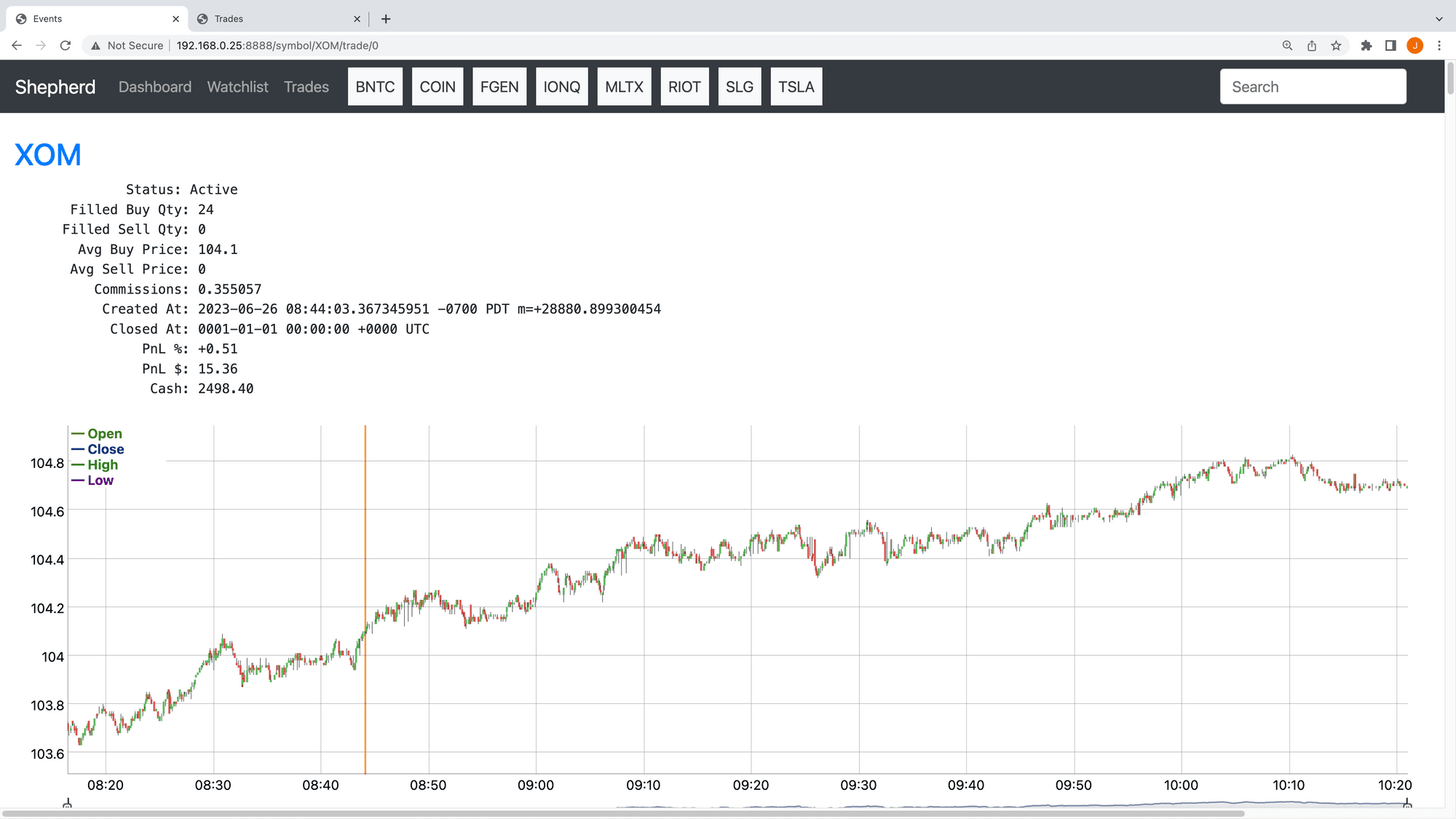Open Chrome three-dot menu
The width and height of the screenshot is (1456, 819).
(1439, 45)
